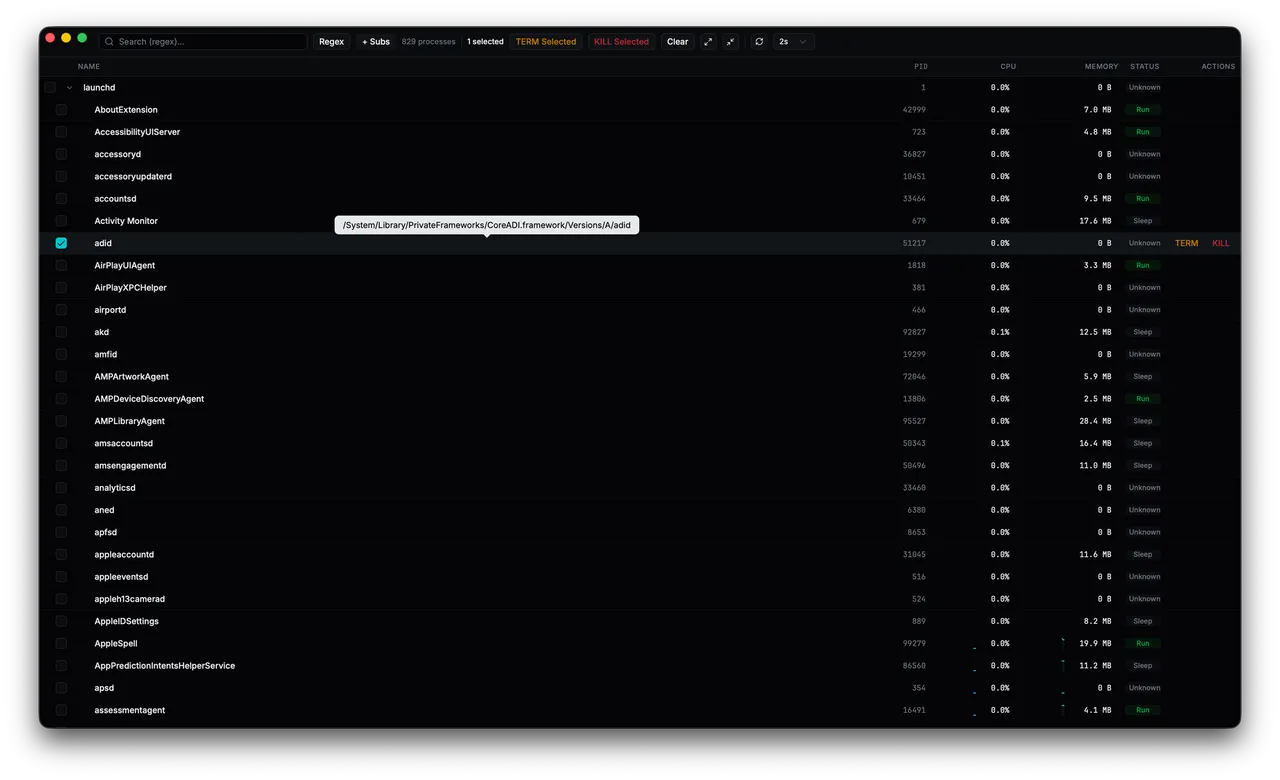The height and width of the screenshot is (780, 1280).
Task: Expand all process trees with the expand arrows icon
Action: pos(708,42)
